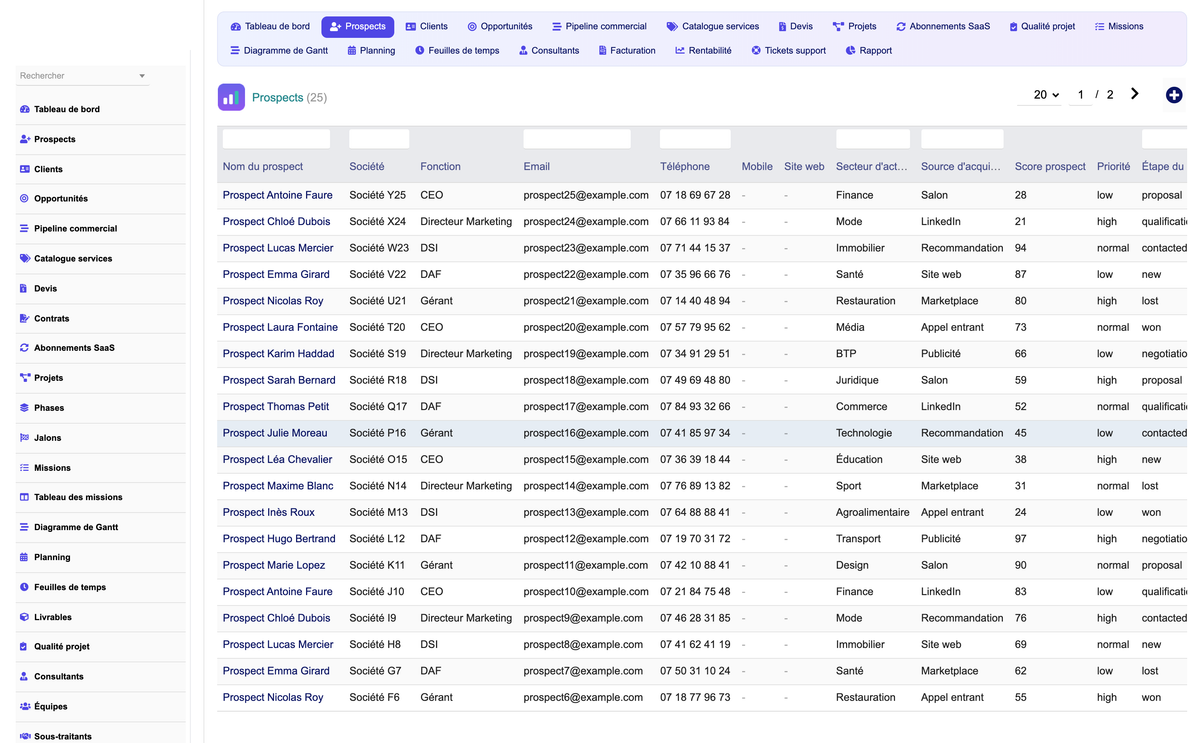
Task: Click the current page number field
Action: (1080, 95)
